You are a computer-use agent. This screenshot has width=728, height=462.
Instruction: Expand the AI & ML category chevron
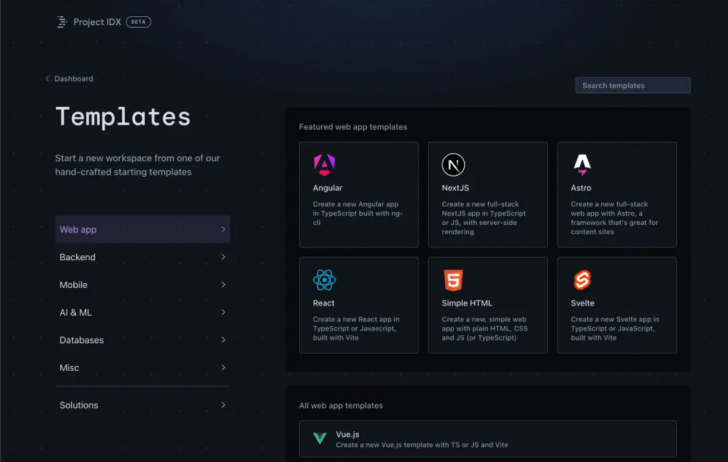[x=223, y=312]
